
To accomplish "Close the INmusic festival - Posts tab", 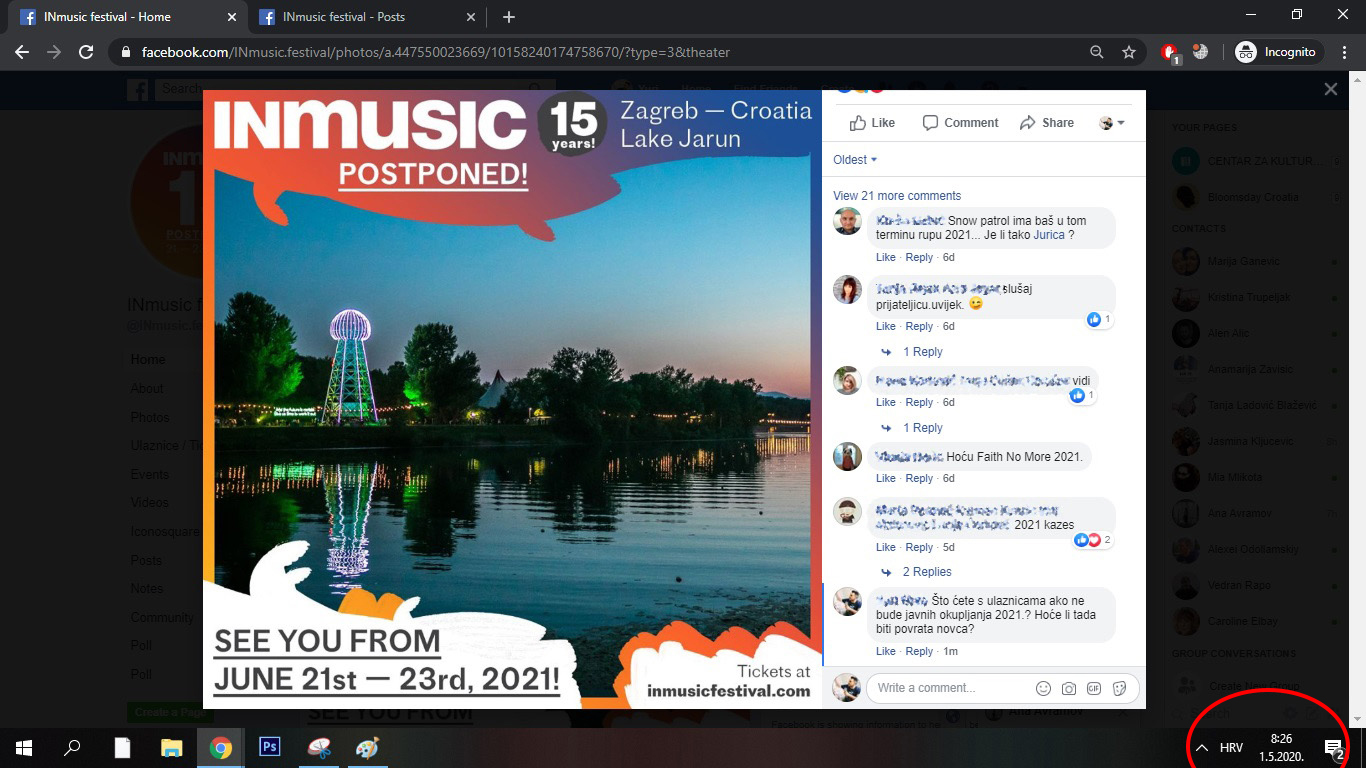I will [x=472, y=17].
